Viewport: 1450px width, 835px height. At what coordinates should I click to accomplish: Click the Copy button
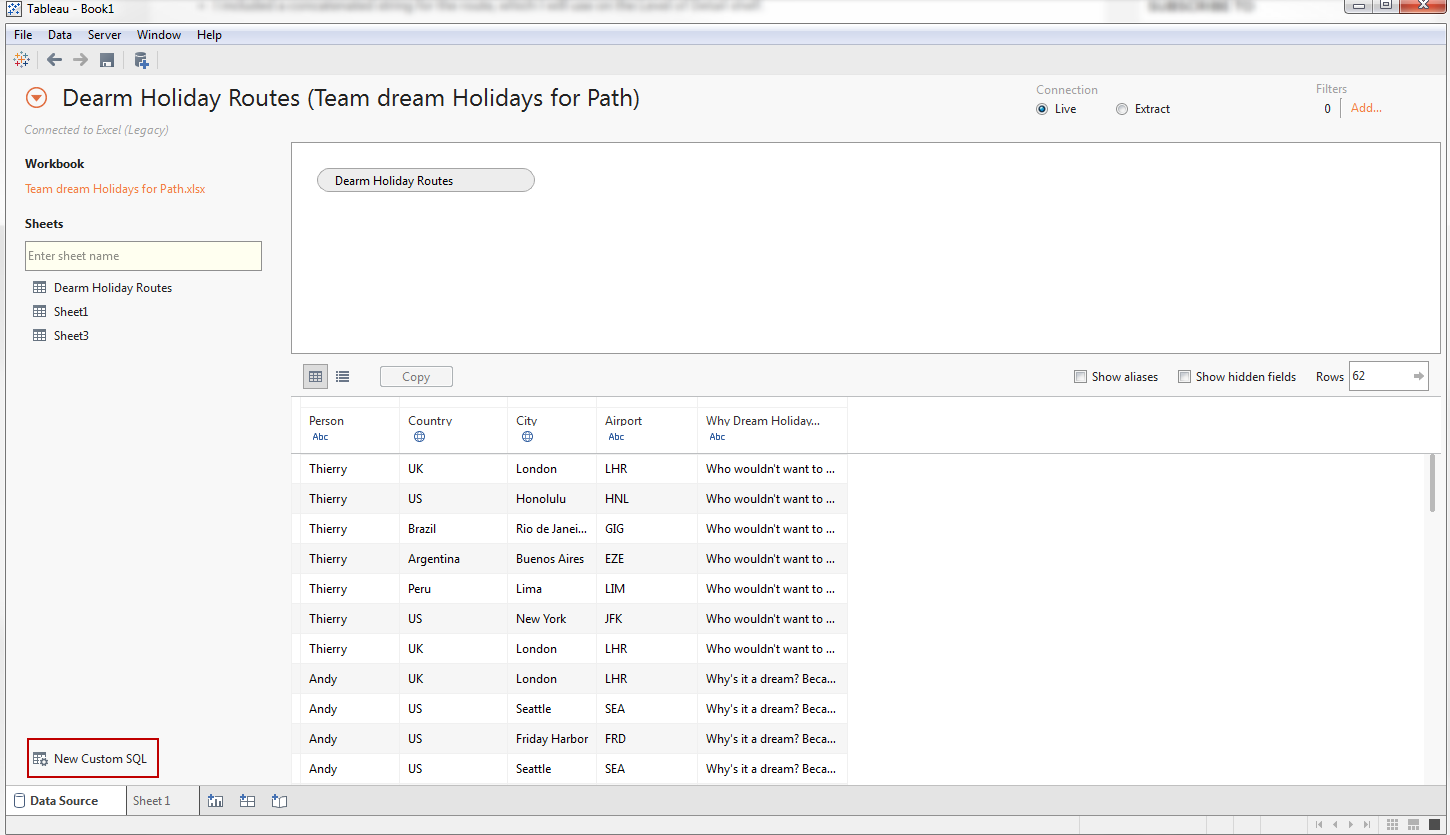click(416, 377)
